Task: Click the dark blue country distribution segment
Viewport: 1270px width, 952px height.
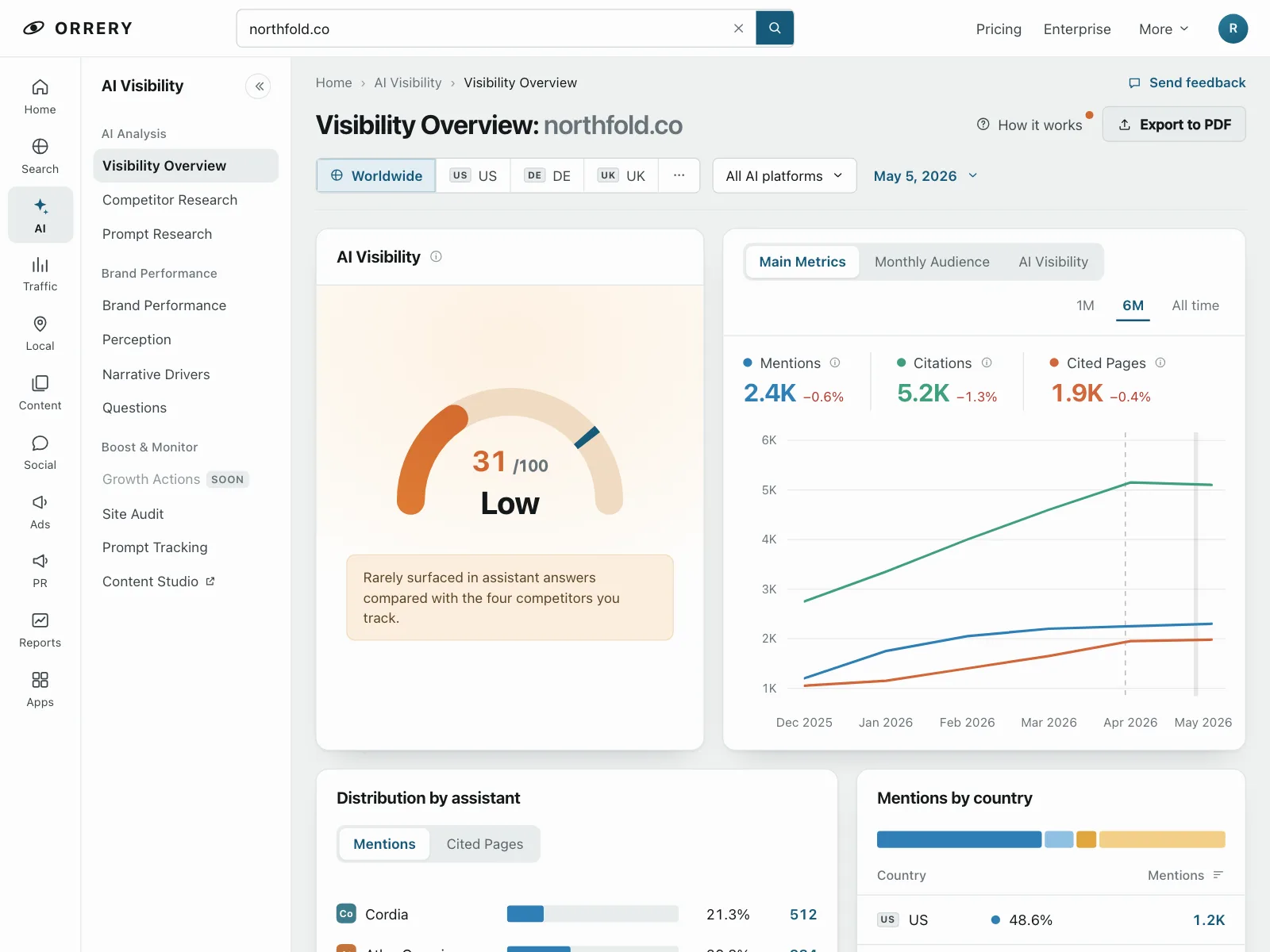Action: pyautogui.click(x=959, y=839)
